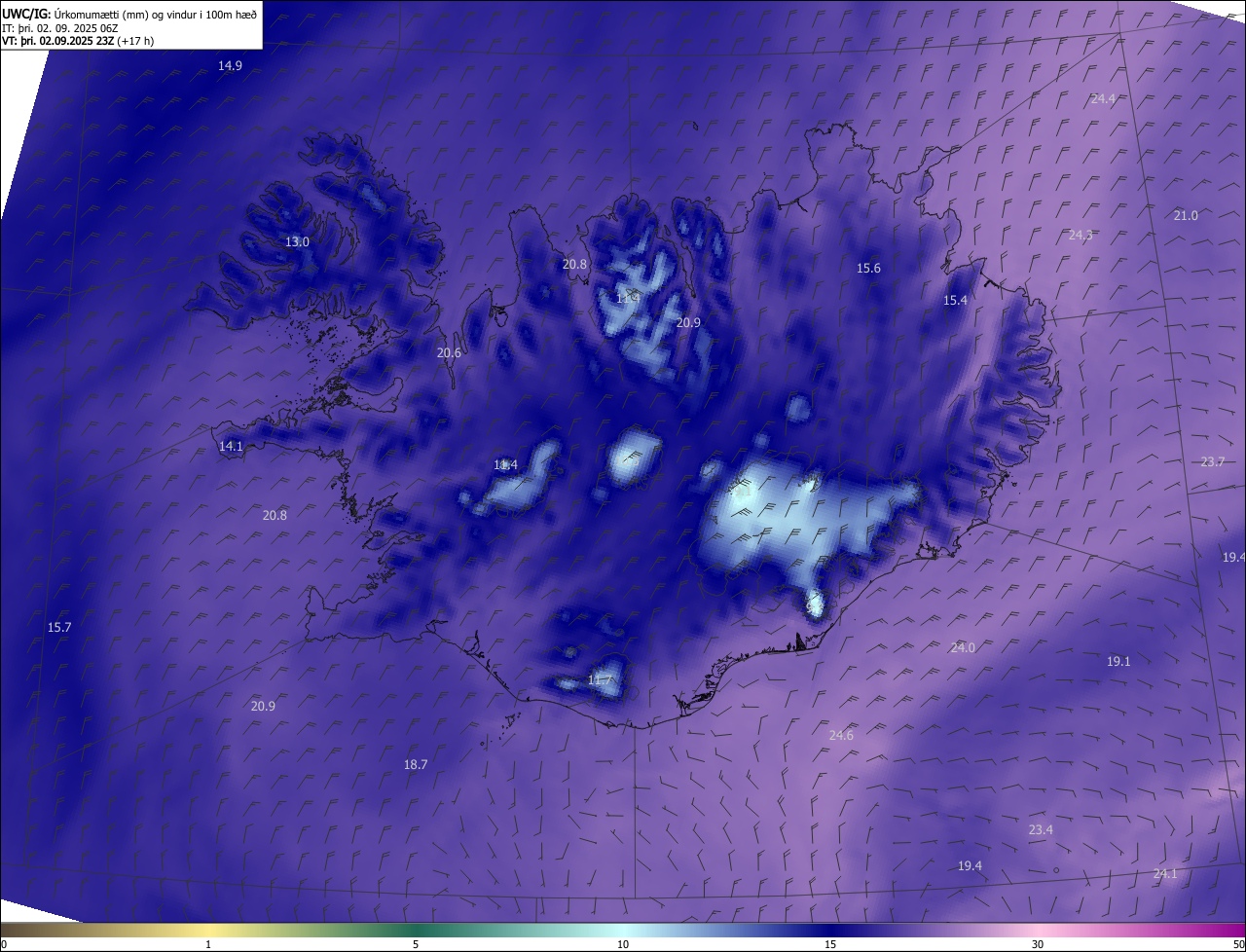Select the 18.7 value label
The width and height of the screenshot is (1246, 952).
click(x=416, y=764)
